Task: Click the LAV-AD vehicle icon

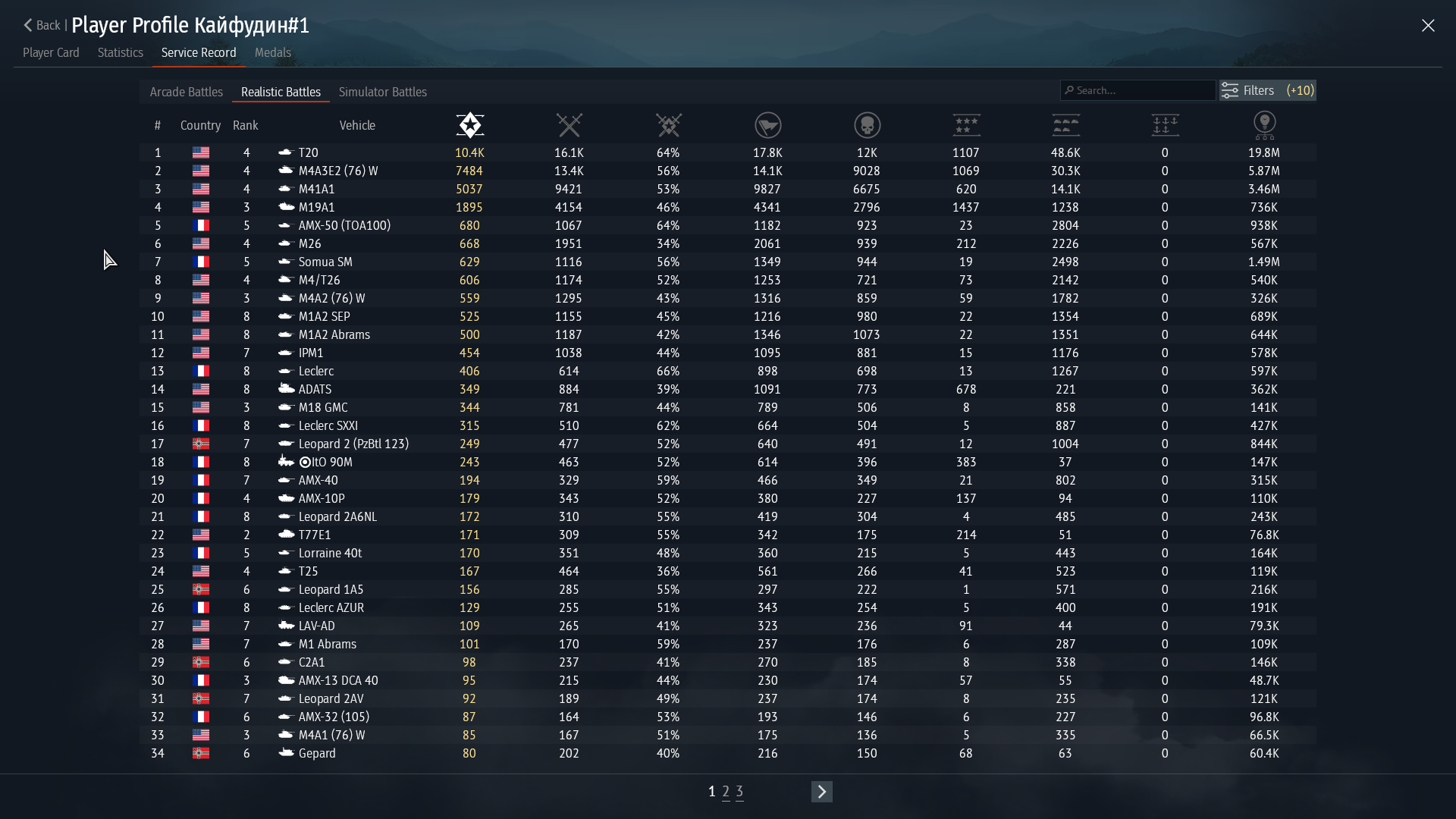Action: click(286, 626)
